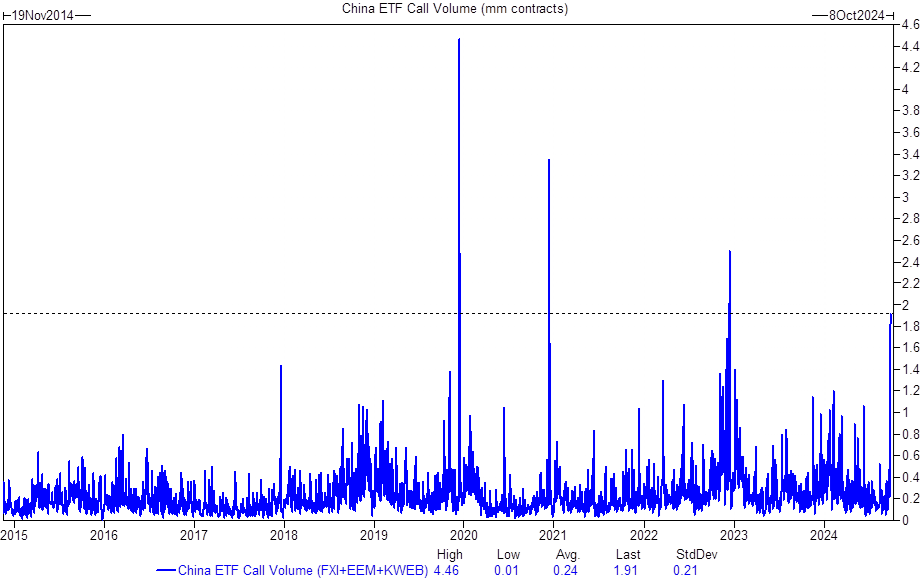Select the end date label 8Oct2024

pyautogui.click(x=856, y=16)
